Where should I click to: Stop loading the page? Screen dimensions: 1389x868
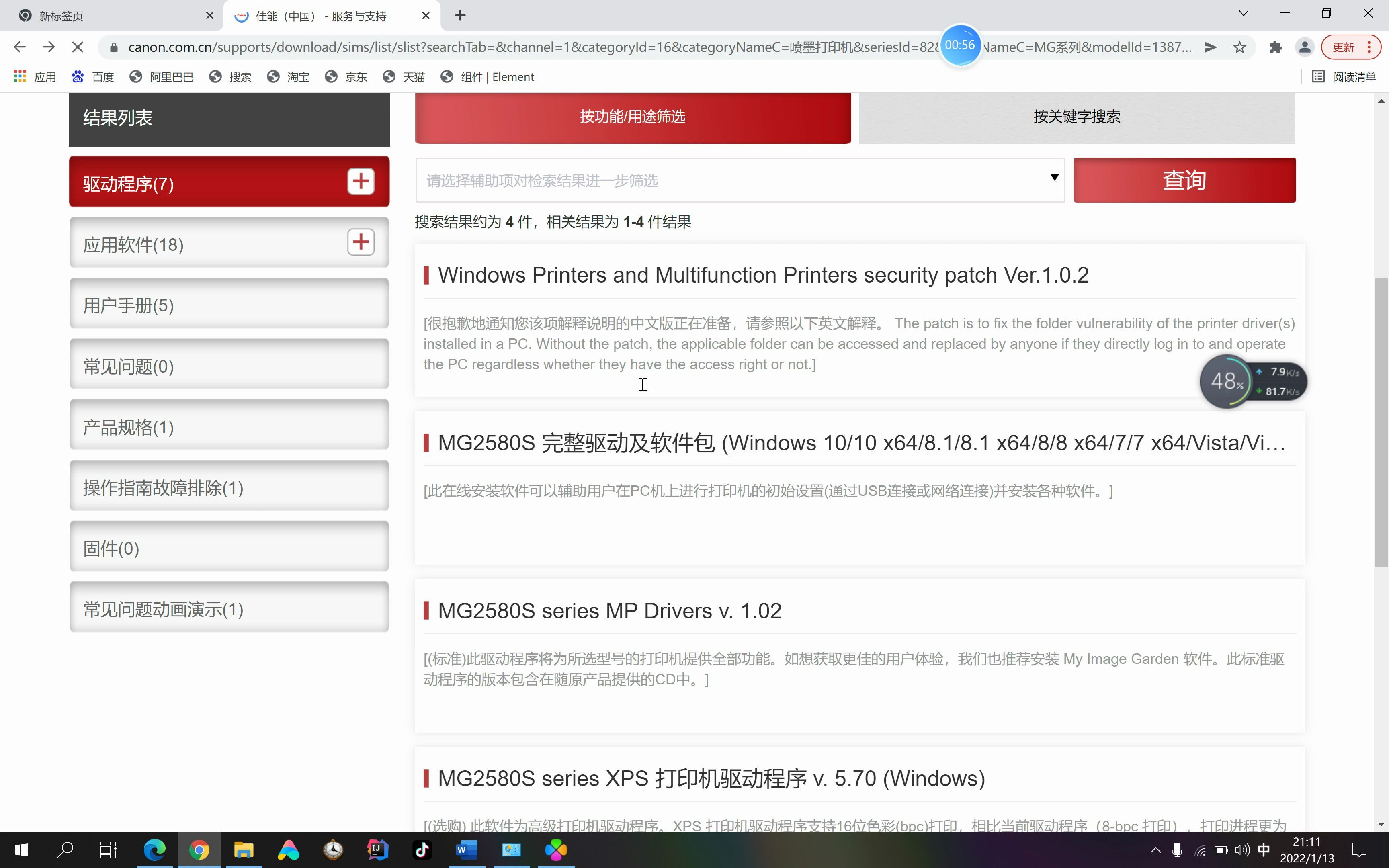78,47
